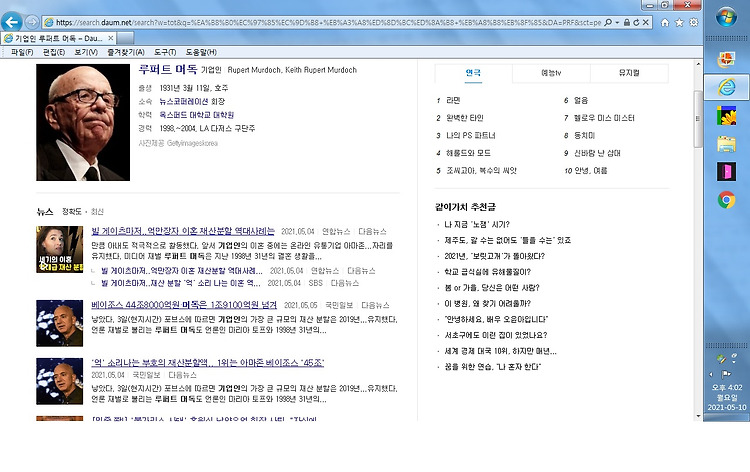Open ranking item 7 헬로우 미스 미스터

[604, 118]
